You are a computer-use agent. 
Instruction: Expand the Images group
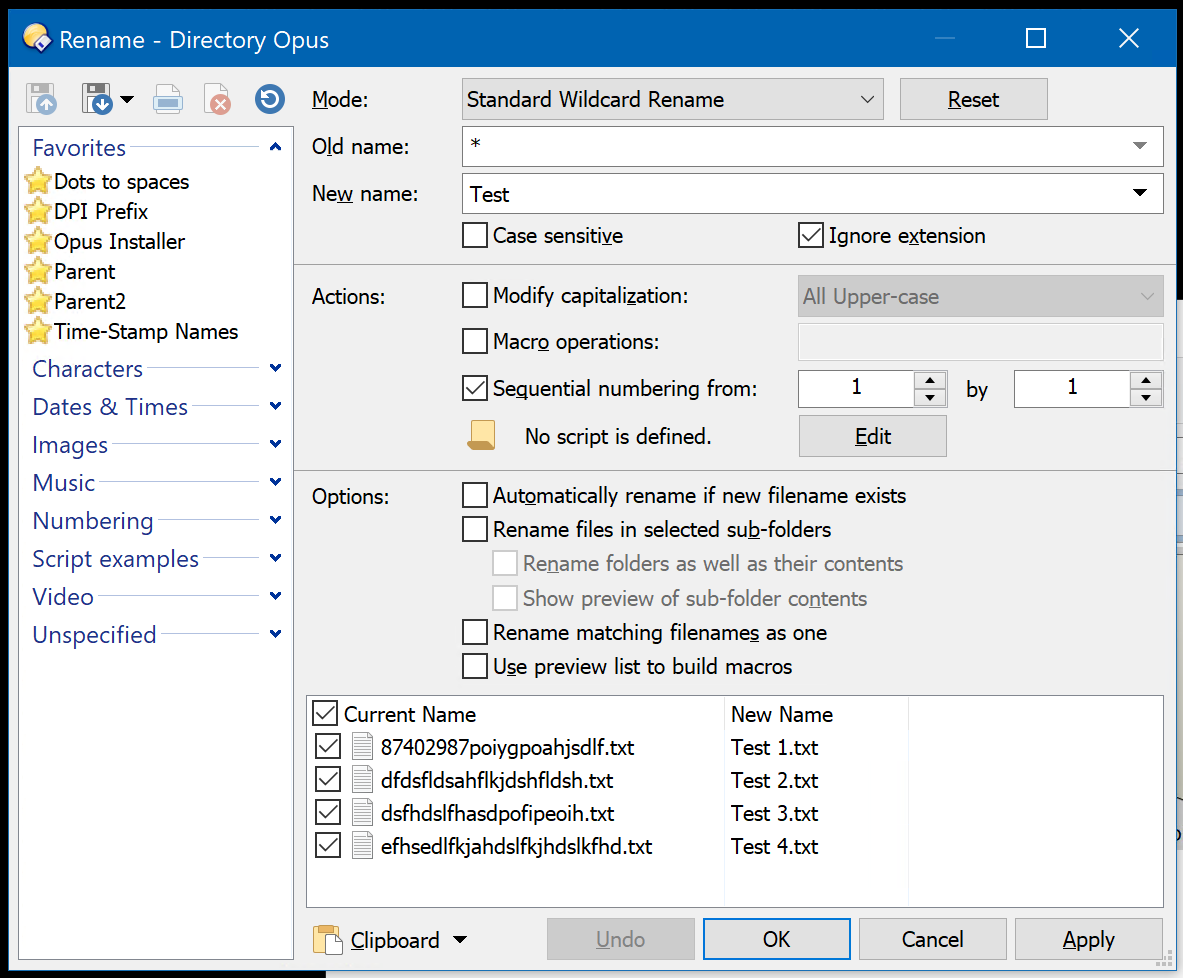(x=275, y=444)
